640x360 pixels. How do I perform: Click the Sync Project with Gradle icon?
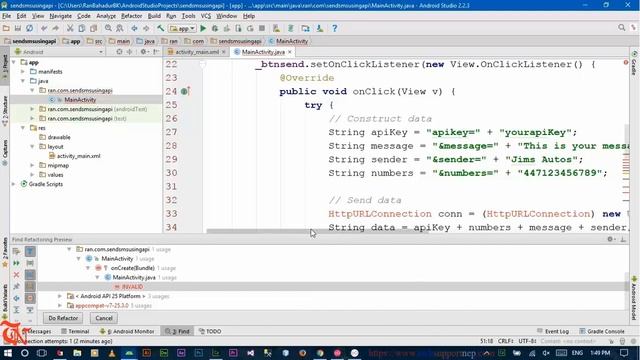[x=291, y=28]
